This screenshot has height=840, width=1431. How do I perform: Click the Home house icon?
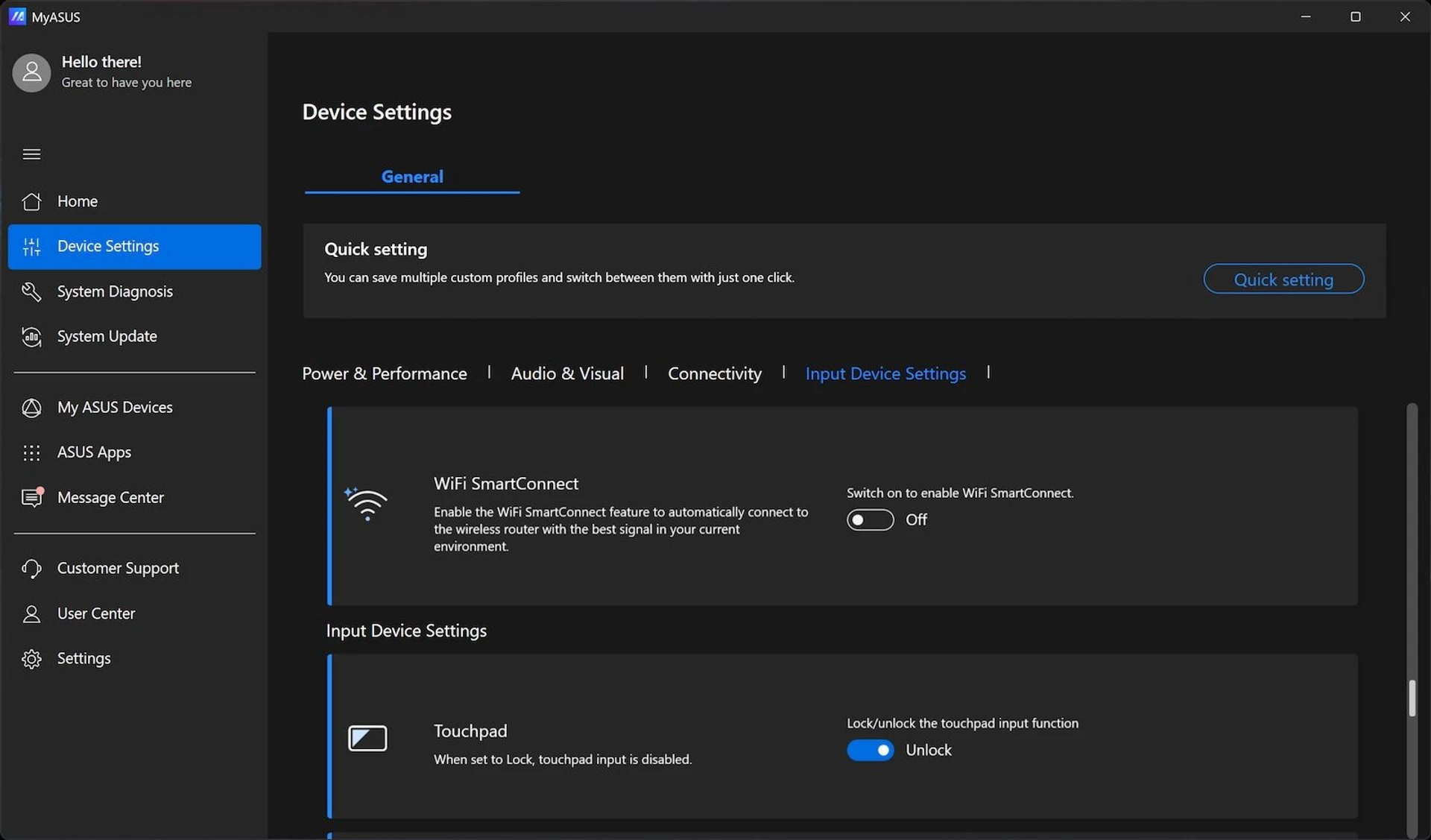click(31, 201)
